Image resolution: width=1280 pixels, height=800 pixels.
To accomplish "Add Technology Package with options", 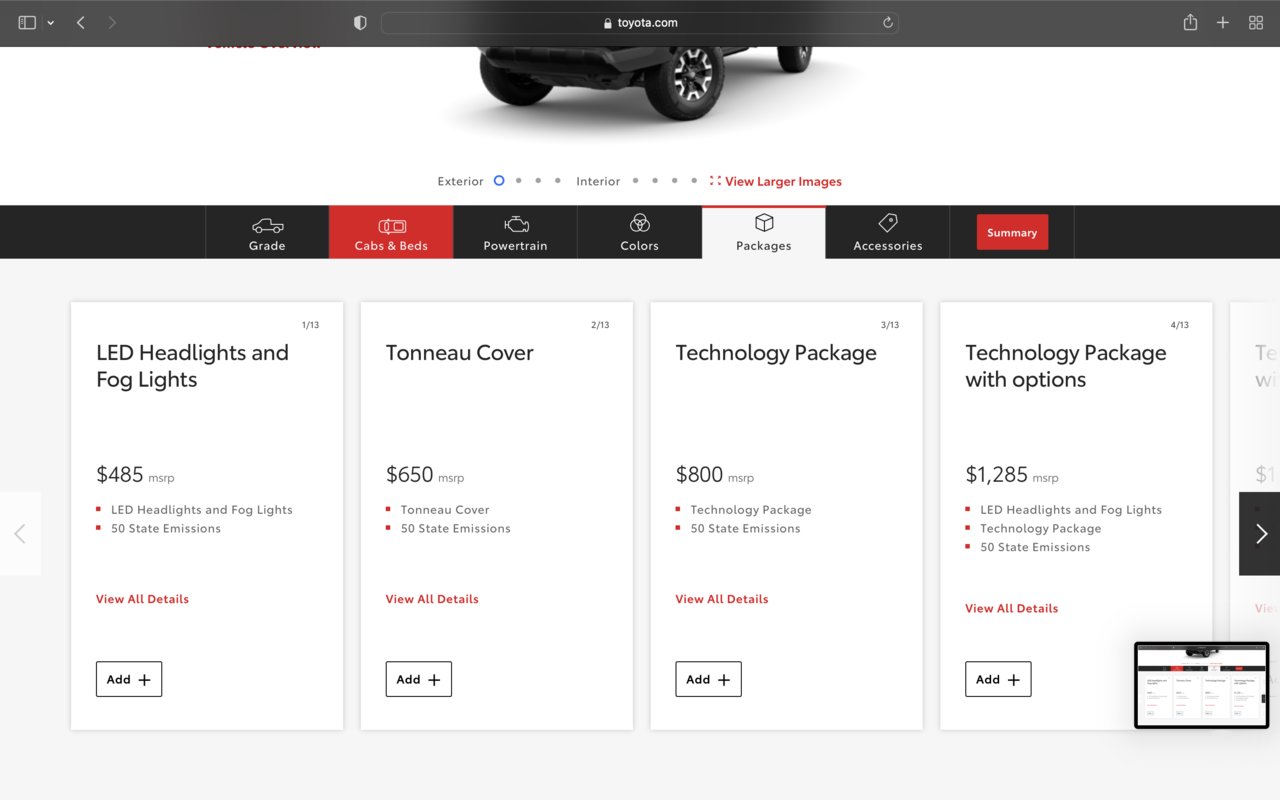I will click(998, 679).
